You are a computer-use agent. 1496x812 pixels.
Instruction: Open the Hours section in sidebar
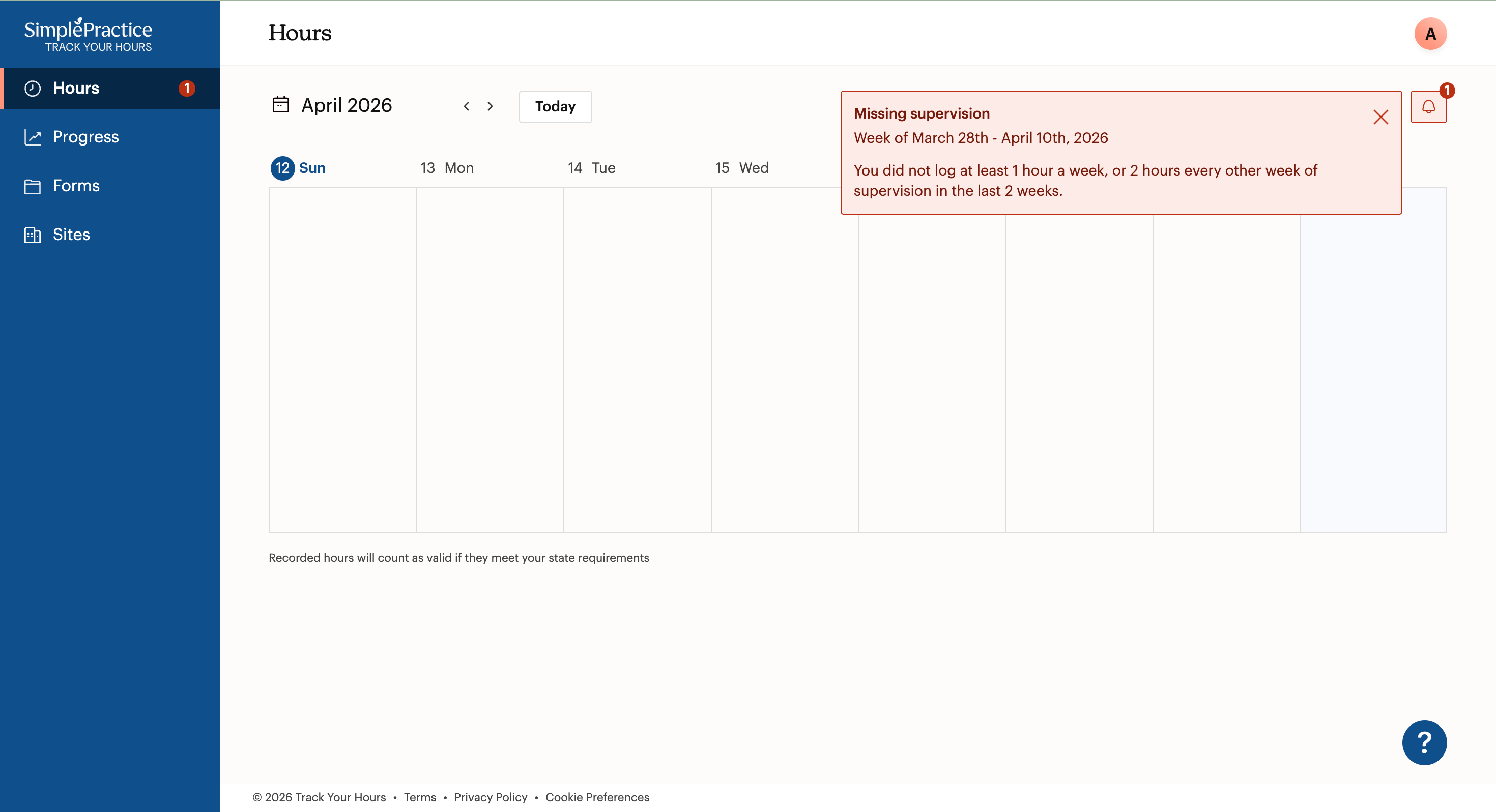click(x=110, y=89)
